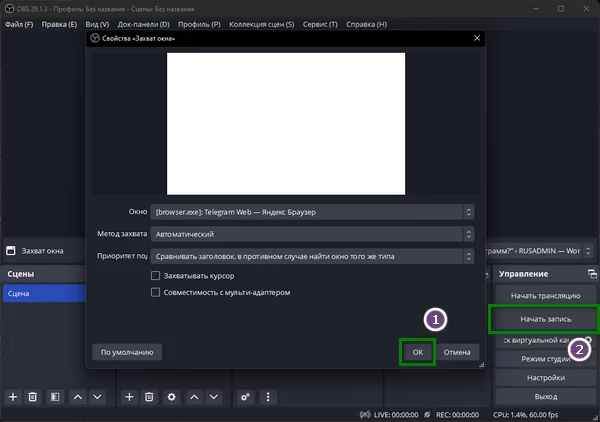
Task: Open scene filters icon in Сцены panel
Action: [x=55, y=397]
